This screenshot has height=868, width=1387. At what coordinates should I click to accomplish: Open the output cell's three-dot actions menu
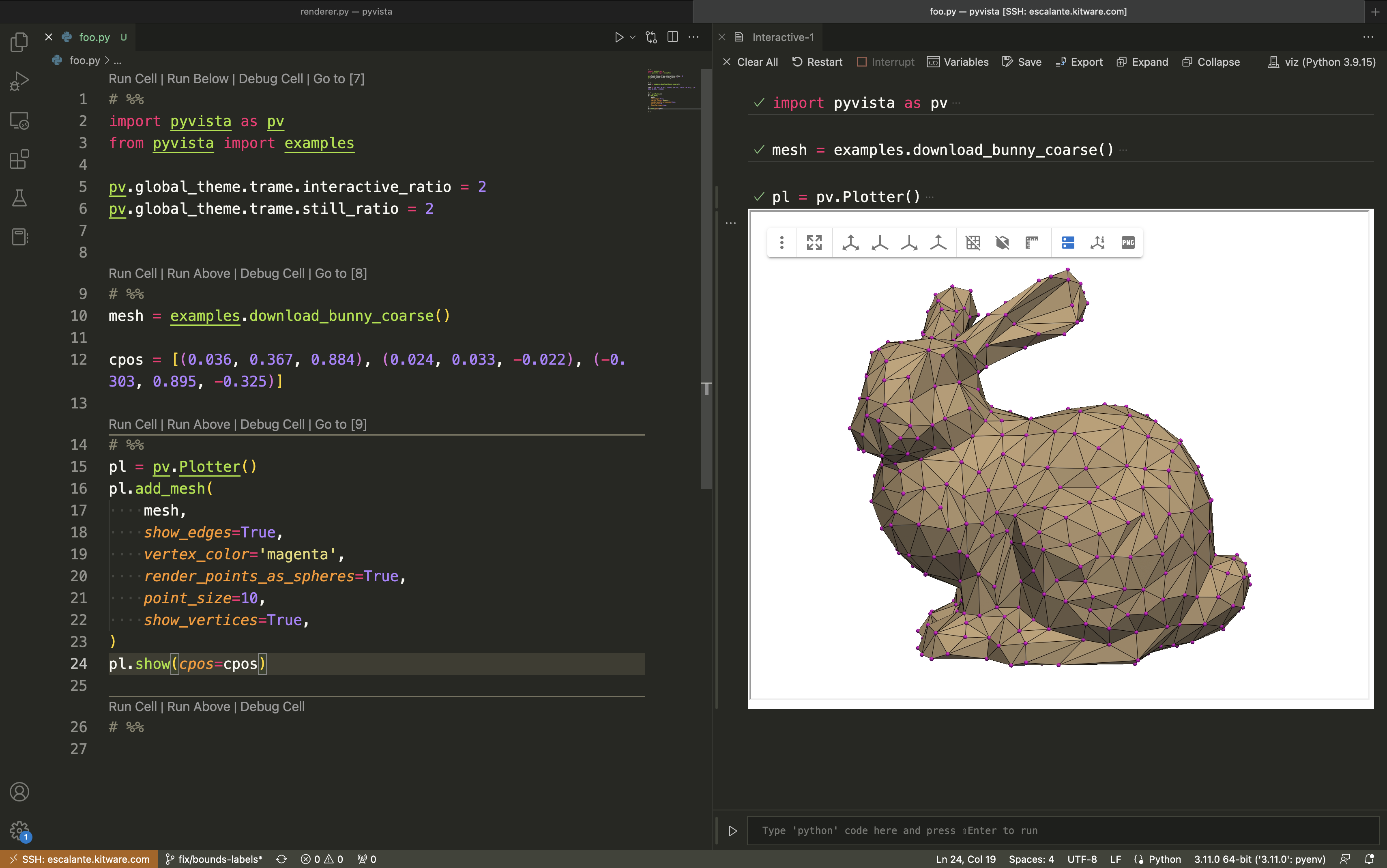[x=730, y=223]
